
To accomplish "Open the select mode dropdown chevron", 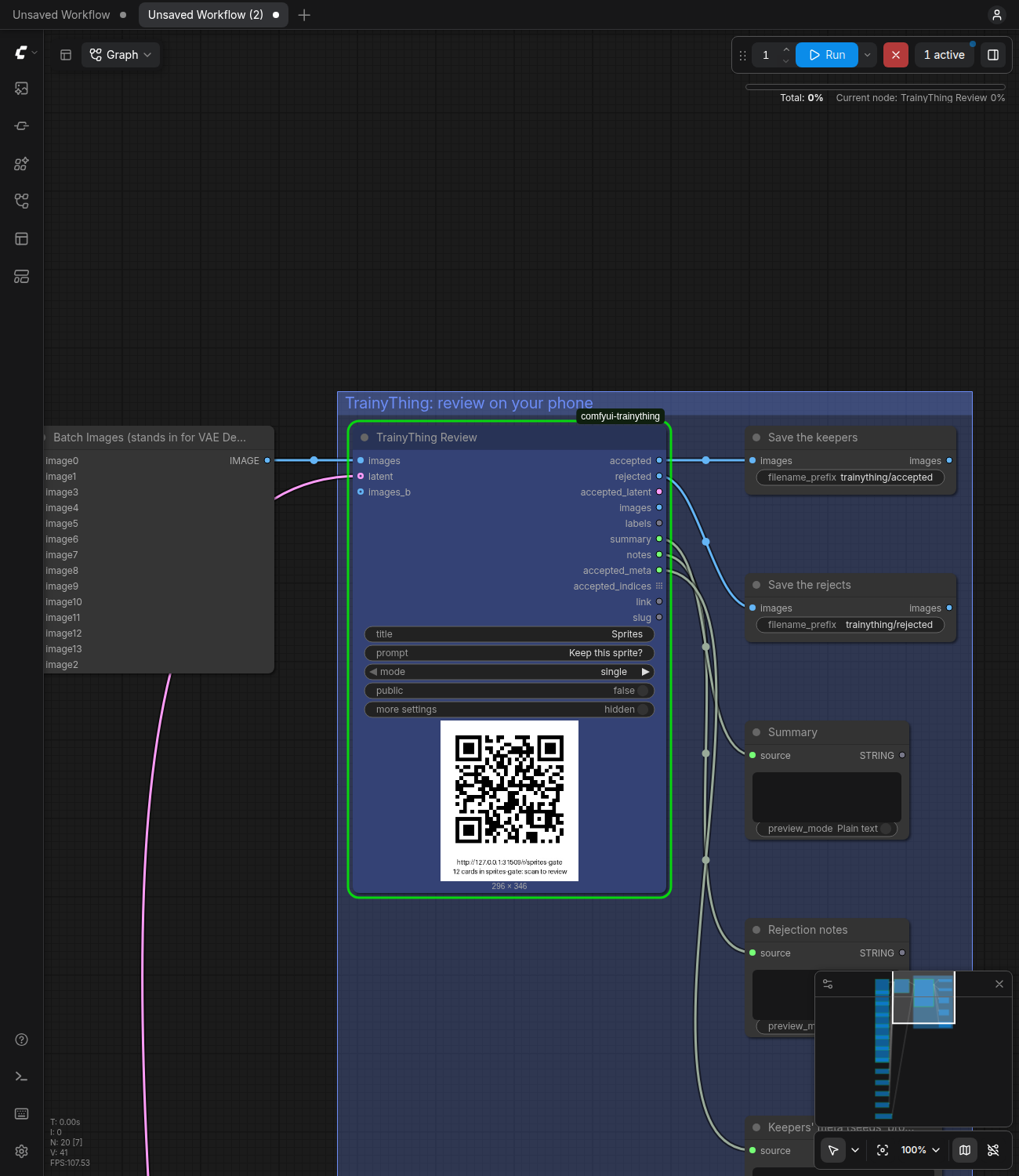I will click(x=855, y=1150).
